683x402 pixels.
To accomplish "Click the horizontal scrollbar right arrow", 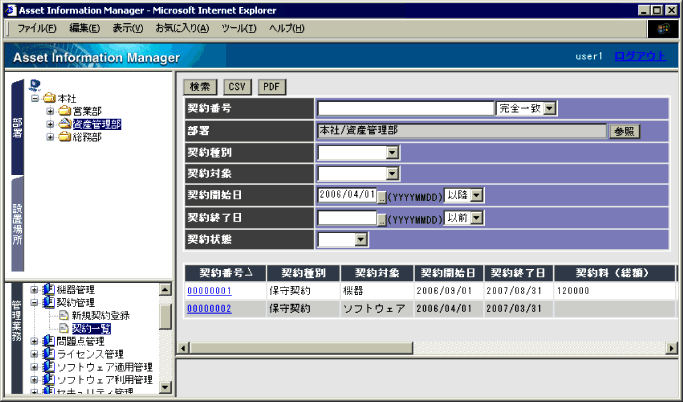I will pyautogui.click(x=671, y=348).
